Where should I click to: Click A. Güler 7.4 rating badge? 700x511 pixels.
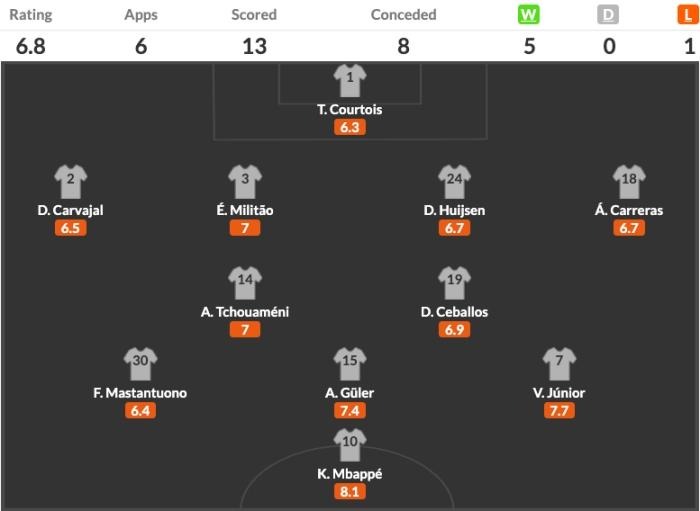[x=350, y=412]
